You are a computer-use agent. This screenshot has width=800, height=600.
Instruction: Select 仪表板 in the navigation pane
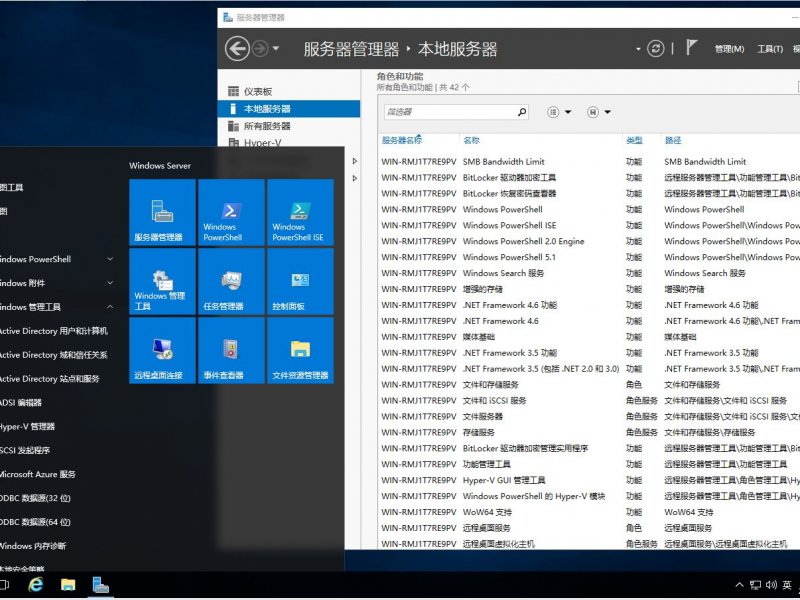point(289,91)
